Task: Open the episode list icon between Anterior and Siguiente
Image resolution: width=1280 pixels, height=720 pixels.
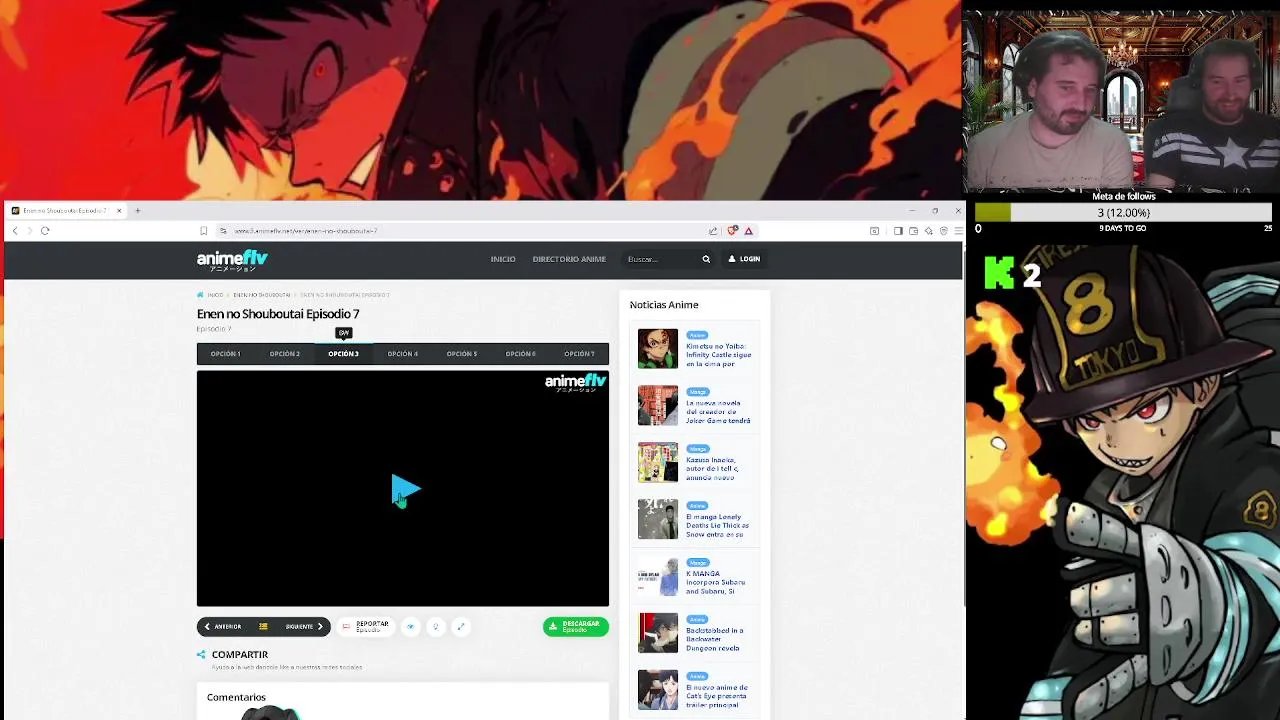Action: point(263,627)
